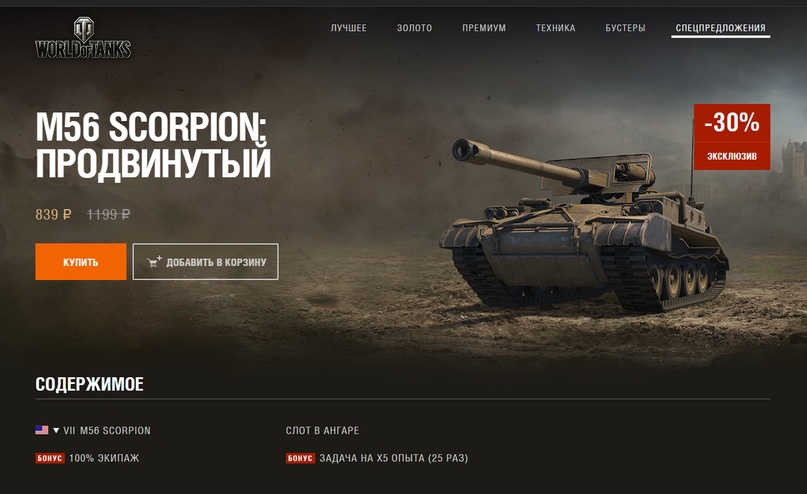Click the World of Tanks logo
Screen dimensions: 807x494
pos(83,38)
